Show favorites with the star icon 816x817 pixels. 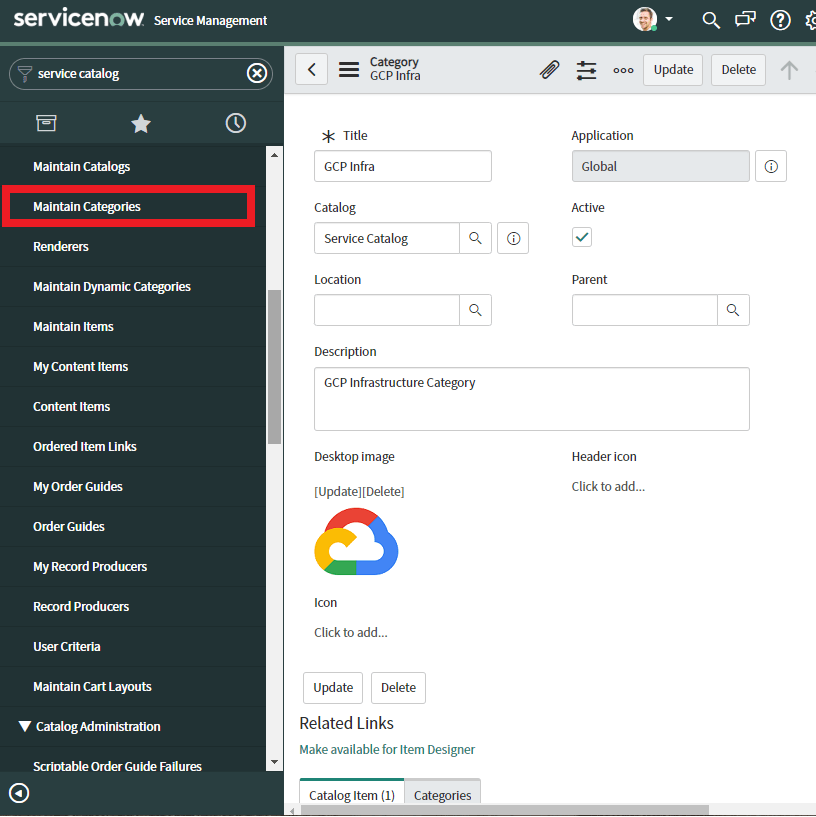pyautogui.click(x=141, y=123)
